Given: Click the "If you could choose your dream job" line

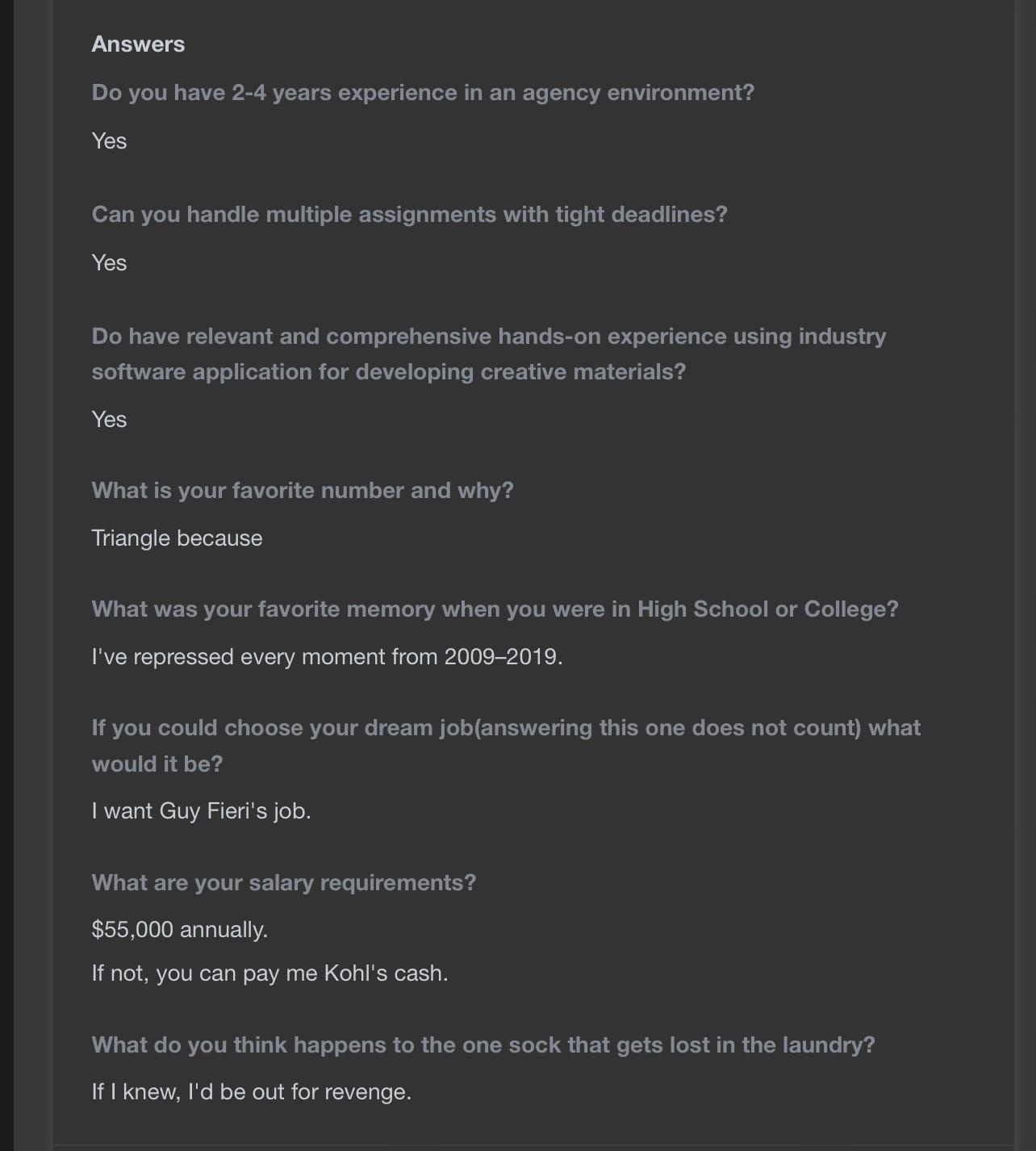Looking at the screenshot, I should [x=506, y=728].
